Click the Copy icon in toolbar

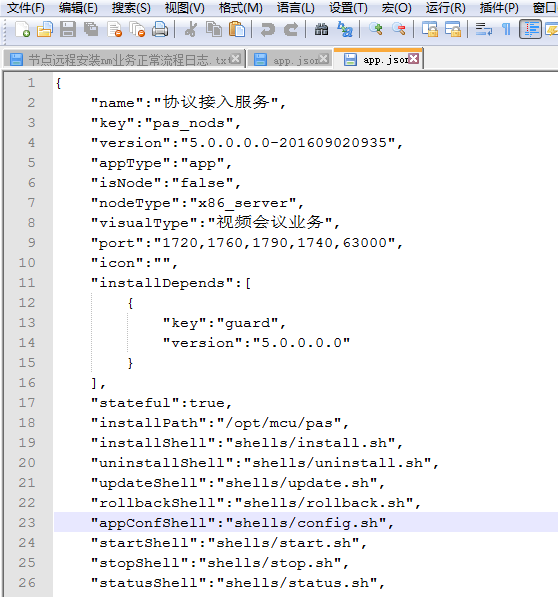coord(214,29)
